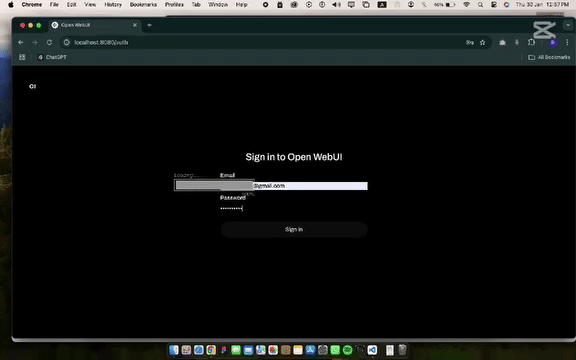Open Finder from the dock
This screenshot has width=576, height=360.
[174, 350]
